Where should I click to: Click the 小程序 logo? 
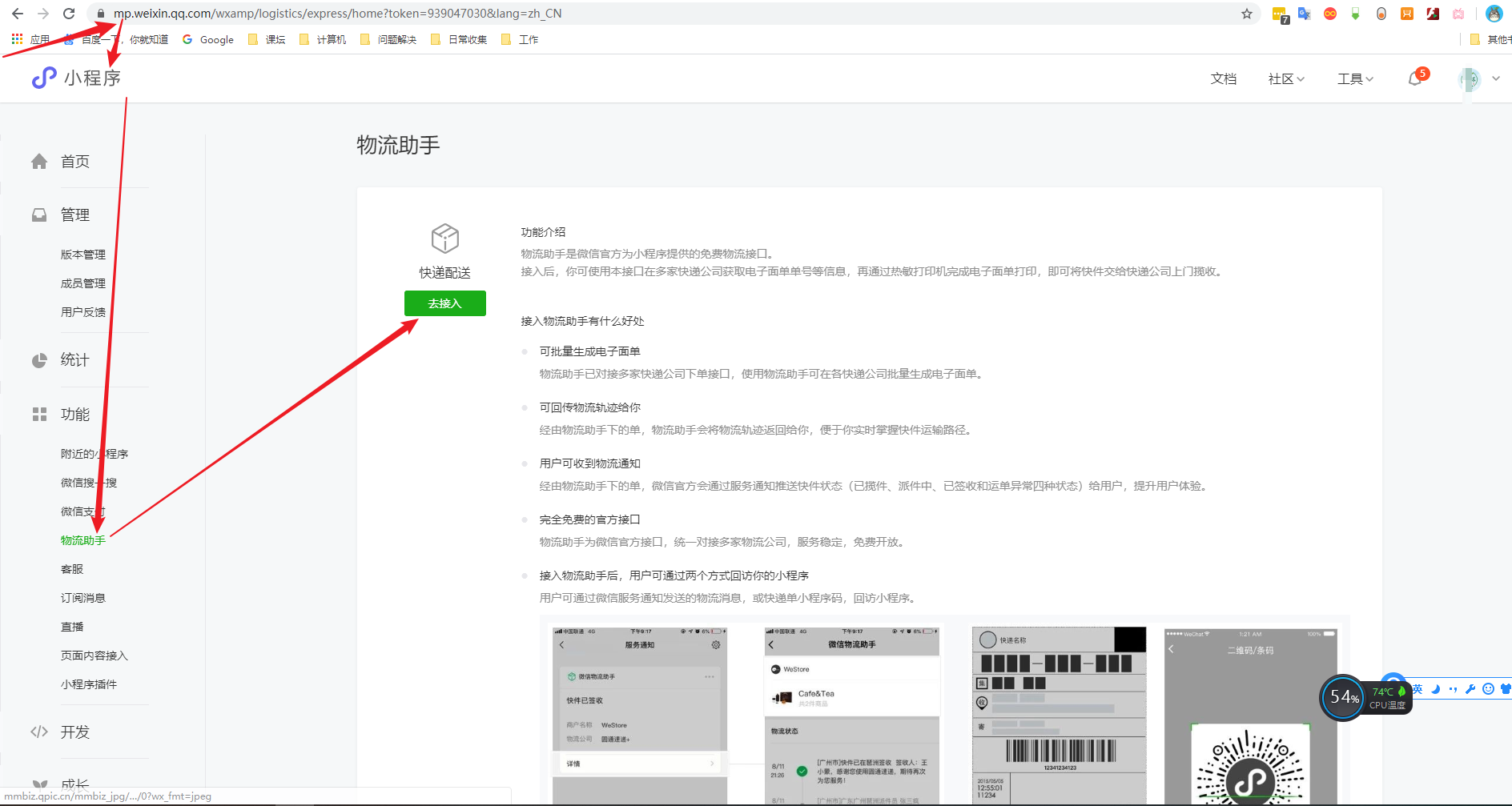(77, 78)
